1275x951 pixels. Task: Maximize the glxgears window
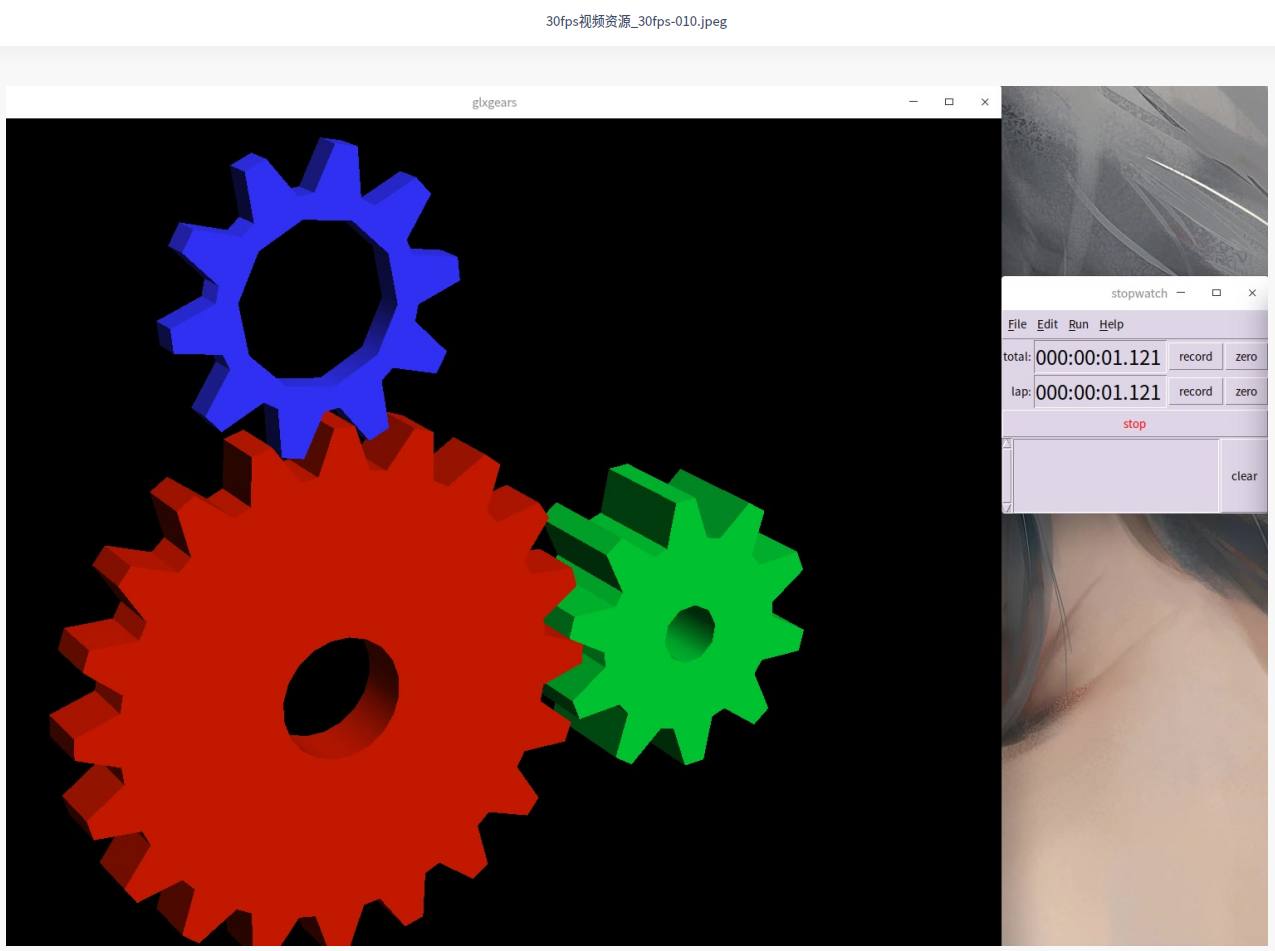(x=949, y=102)
